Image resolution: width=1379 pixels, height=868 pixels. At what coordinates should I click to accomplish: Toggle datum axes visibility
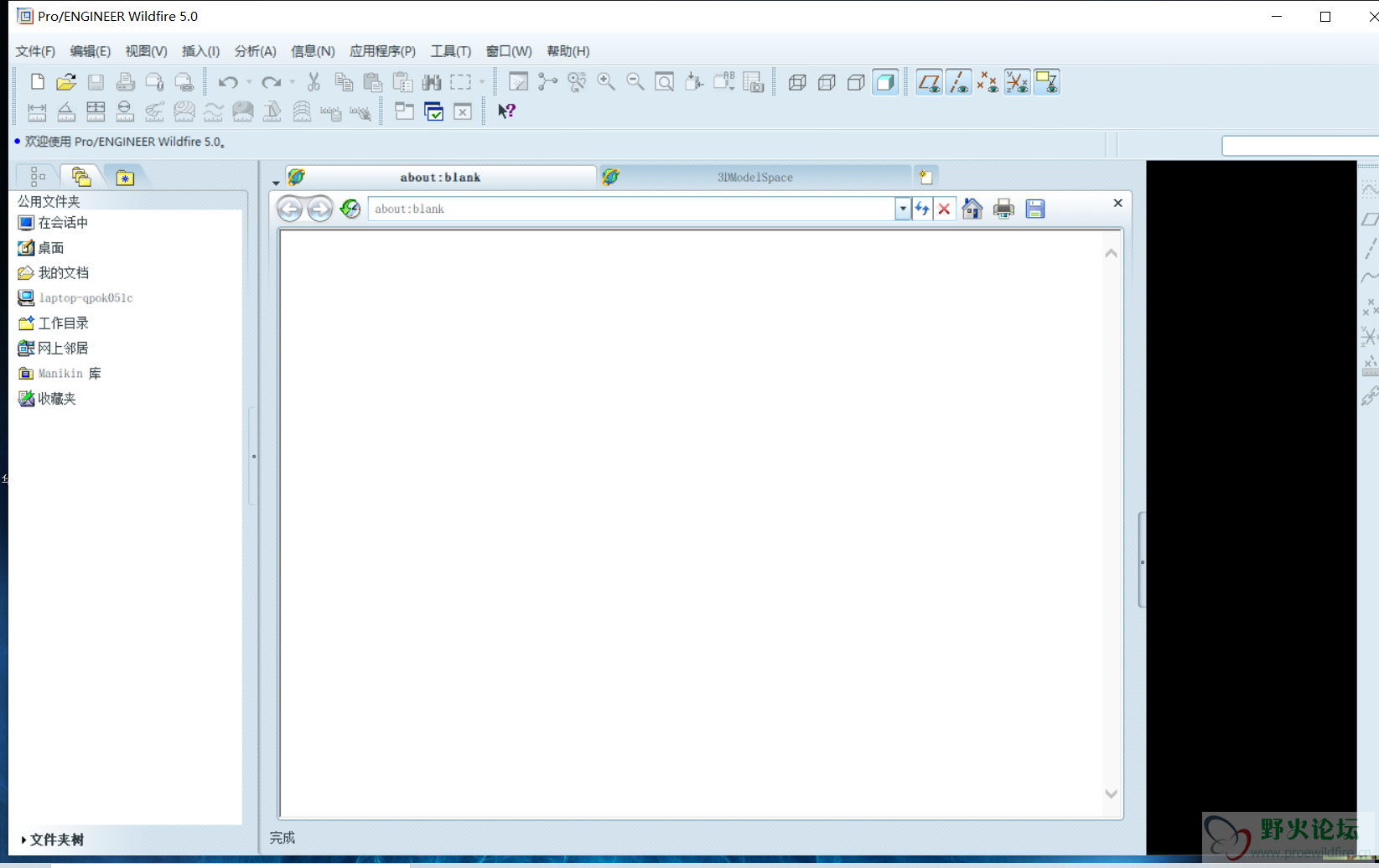pos(958,82)
